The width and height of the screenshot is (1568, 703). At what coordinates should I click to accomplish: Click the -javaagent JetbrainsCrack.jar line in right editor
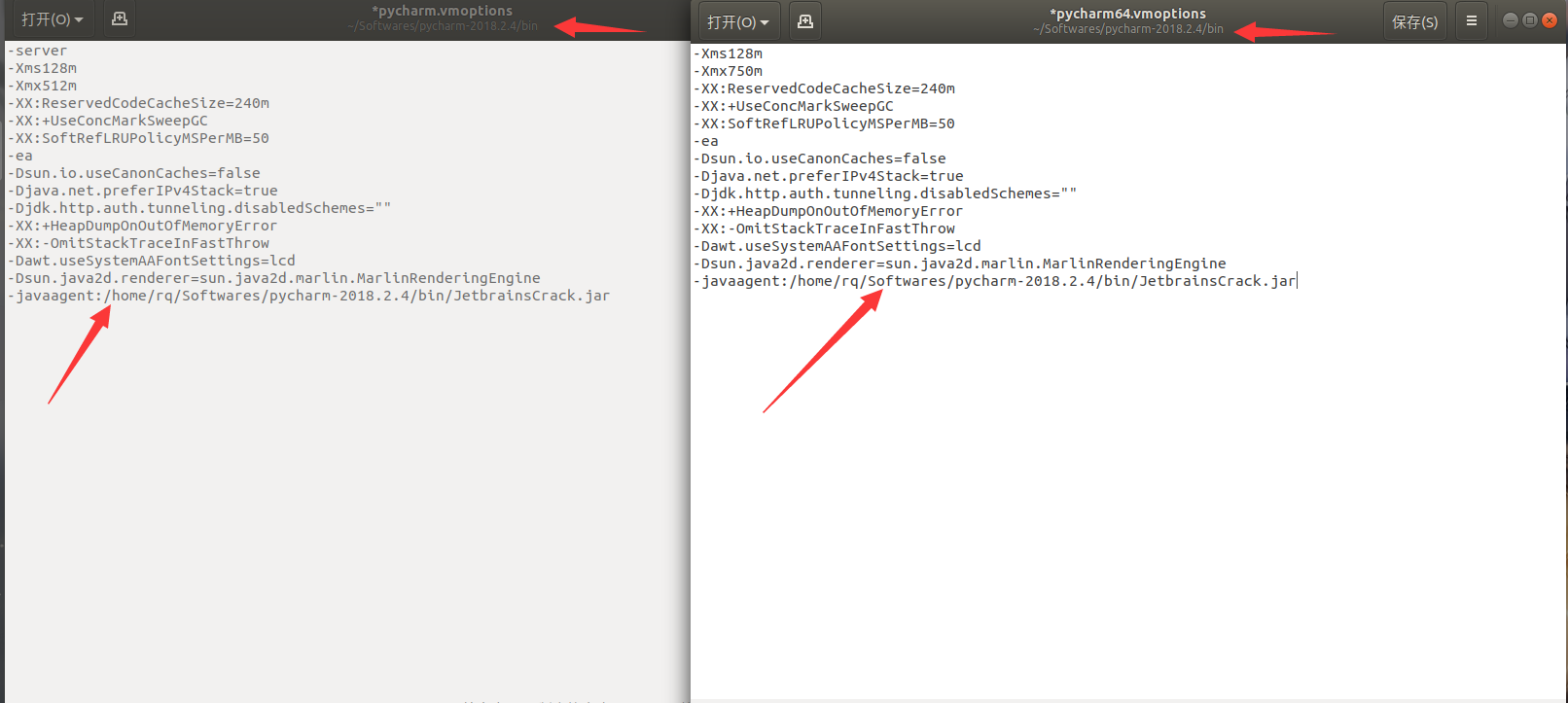click(995, 281)
